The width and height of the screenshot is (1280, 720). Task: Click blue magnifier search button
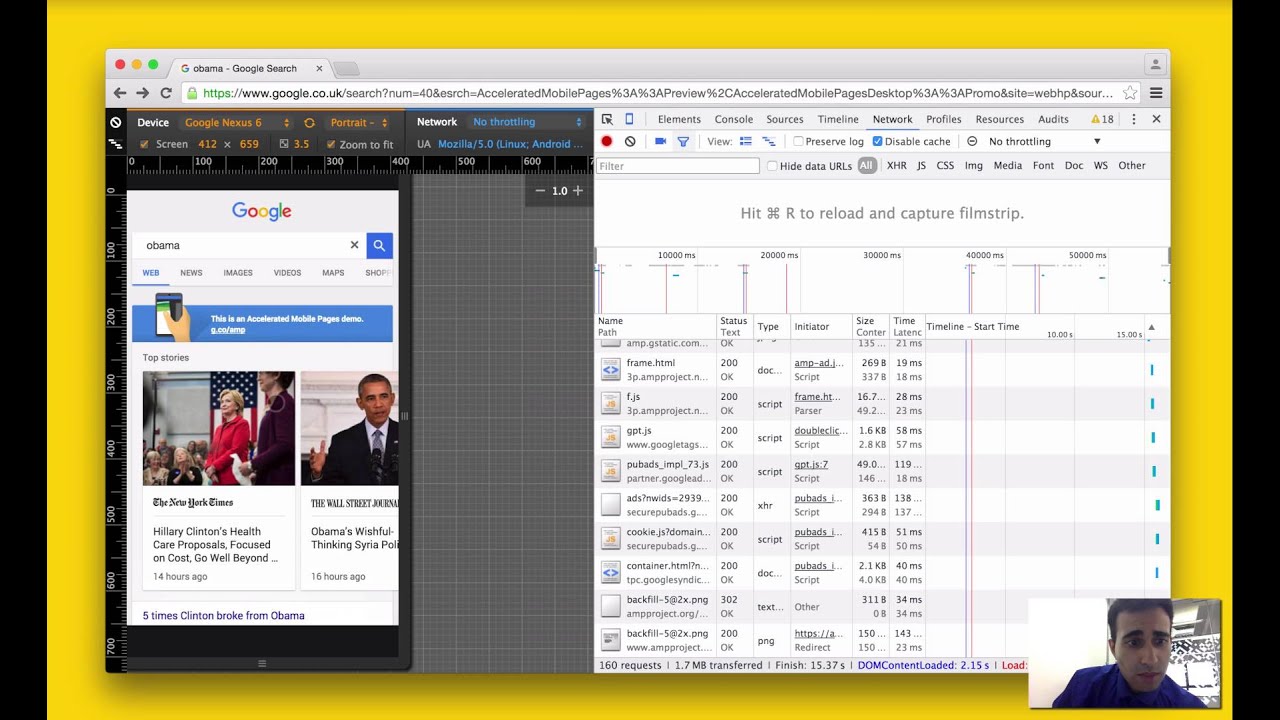point(379,245)
